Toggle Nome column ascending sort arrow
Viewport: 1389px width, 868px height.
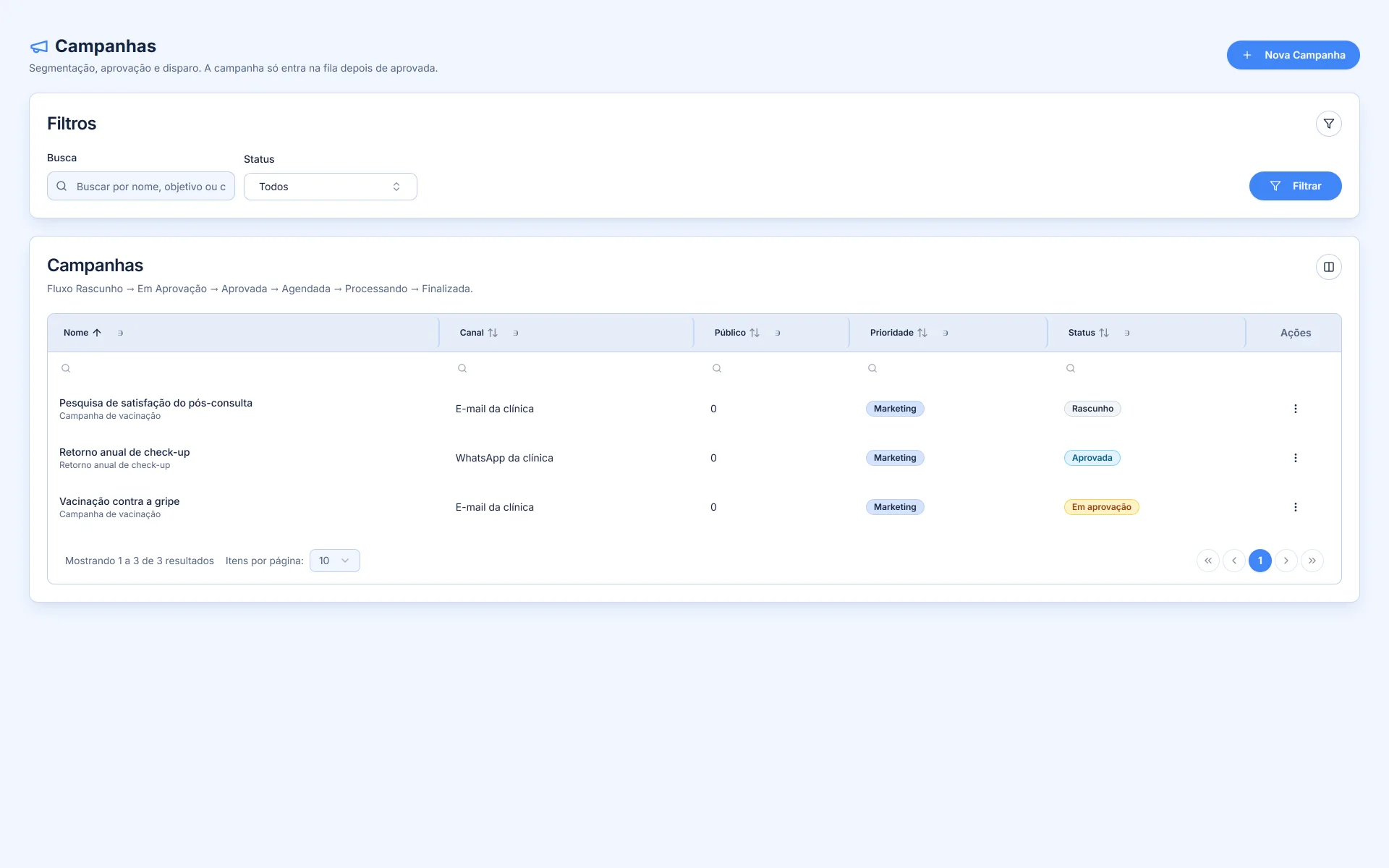point(97,333)
